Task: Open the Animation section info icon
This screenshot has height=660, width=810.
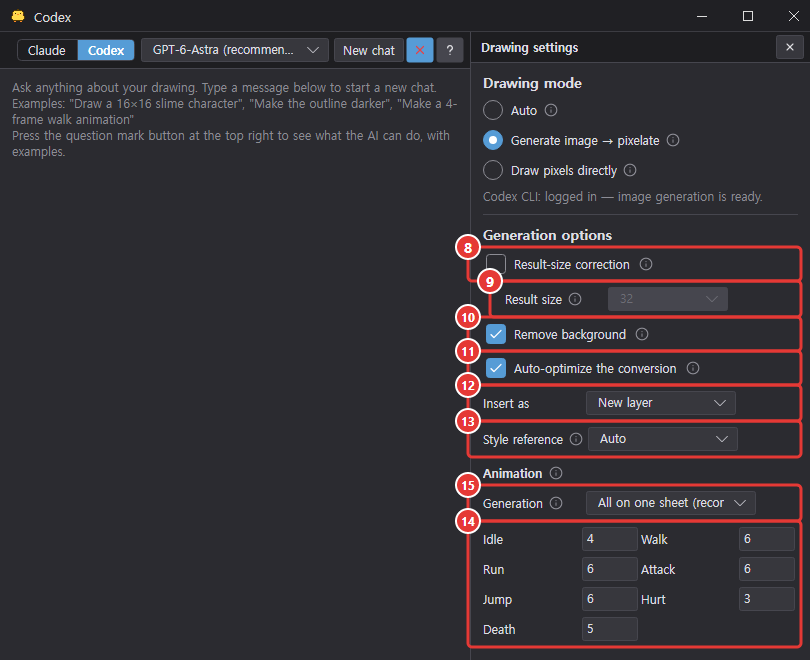Action: coord(556,473)
